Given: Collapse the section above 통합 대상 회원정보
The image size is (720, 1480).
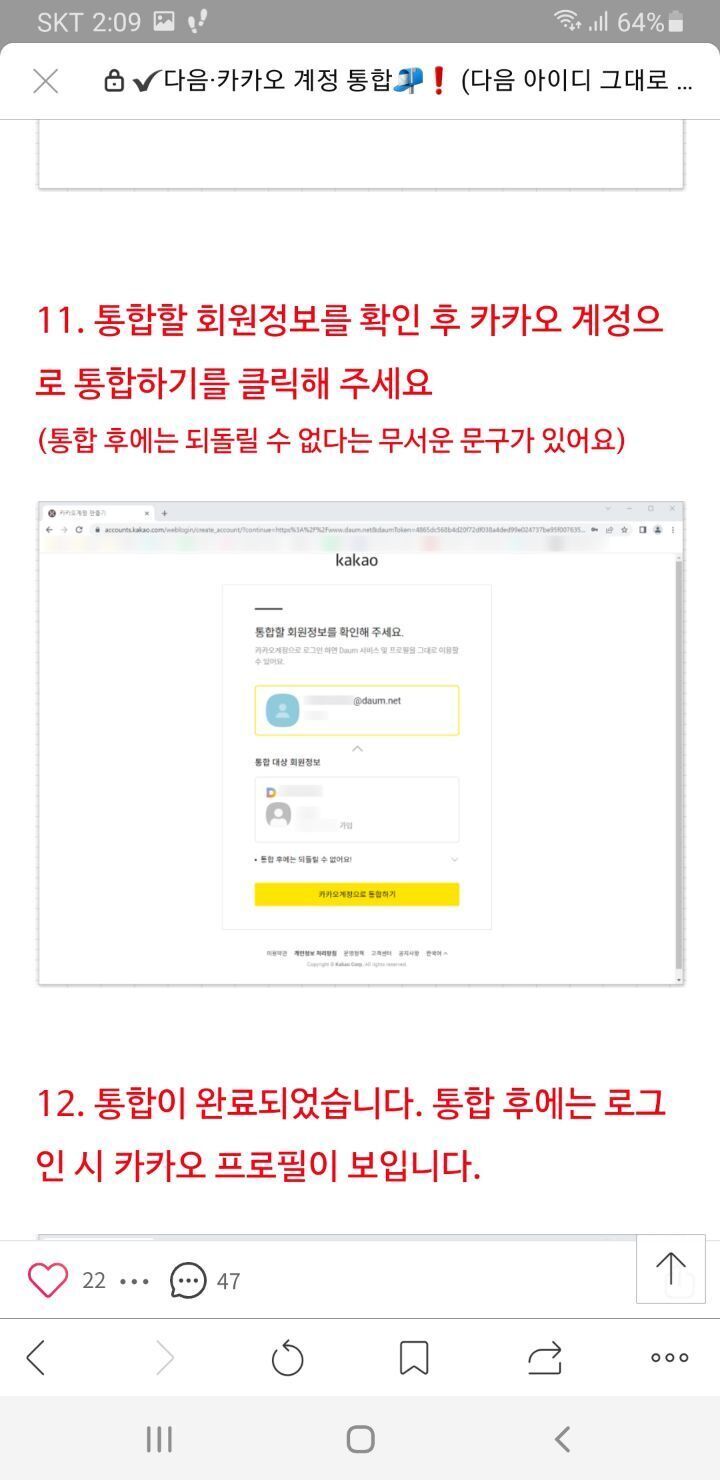Looking at the screenshot, I should [357, 748].
